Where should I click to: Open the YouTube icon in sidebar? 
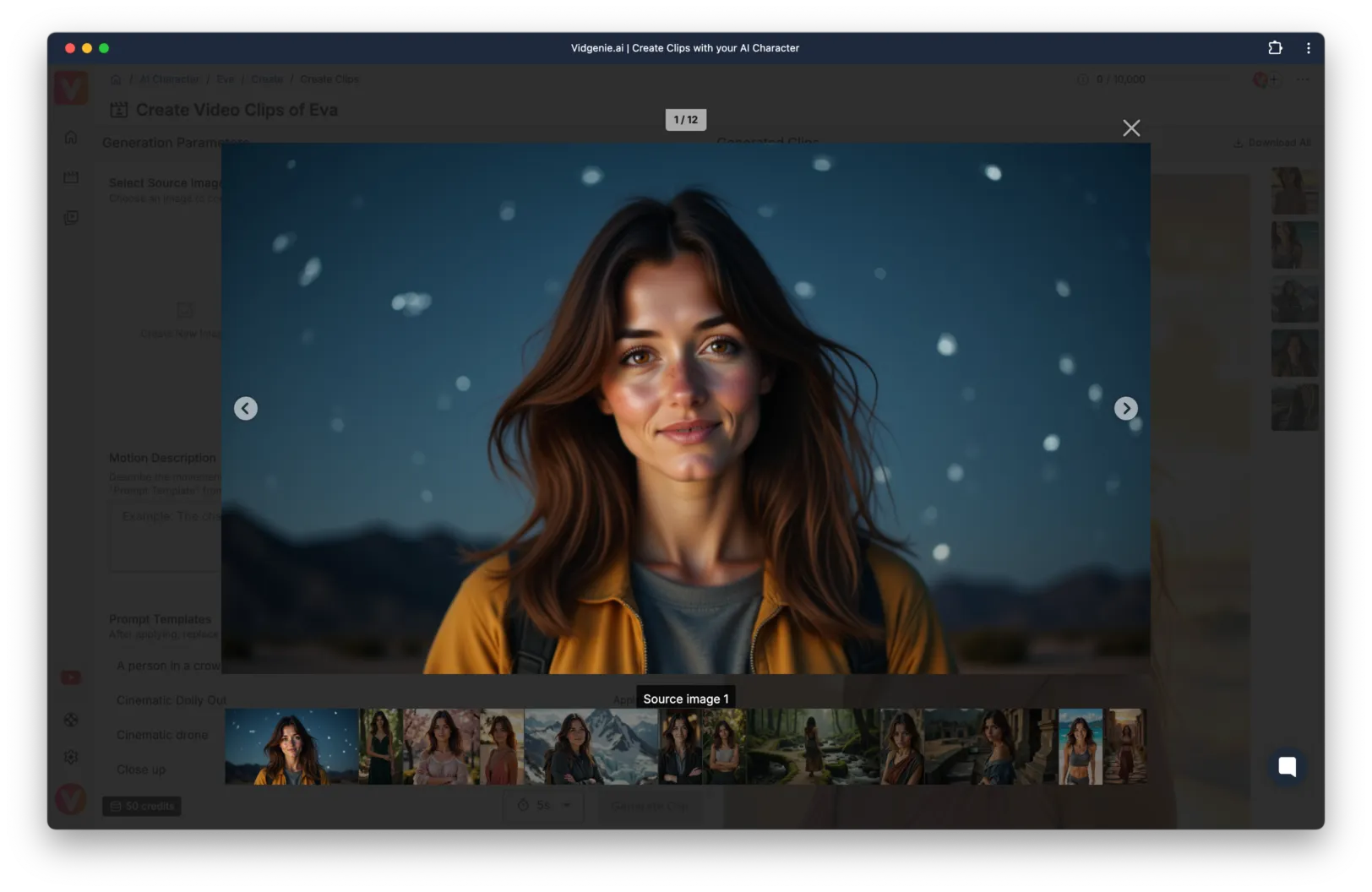coord(71,677)
